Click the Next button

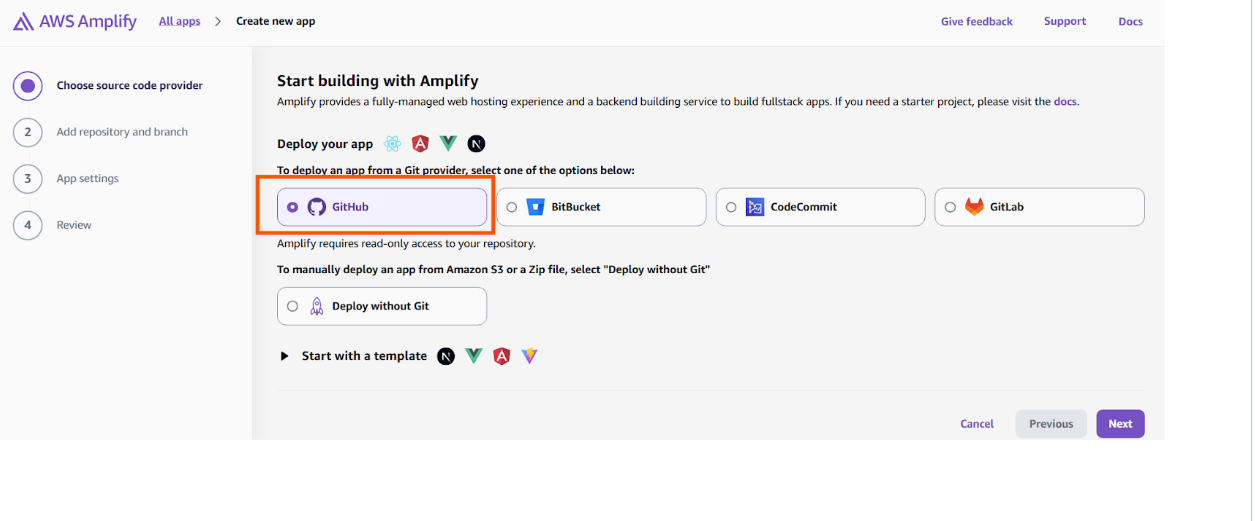[x=1120, y=424]
